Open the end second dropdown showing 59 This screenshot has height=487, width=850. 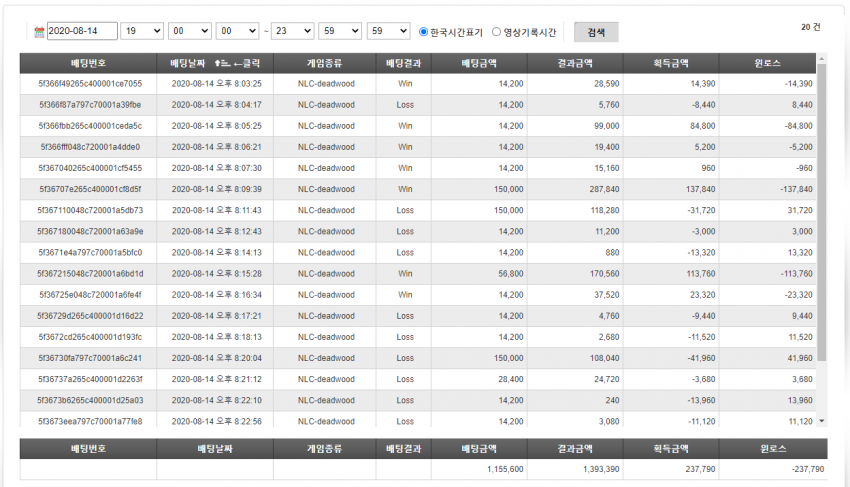click(x=388, y=31)
